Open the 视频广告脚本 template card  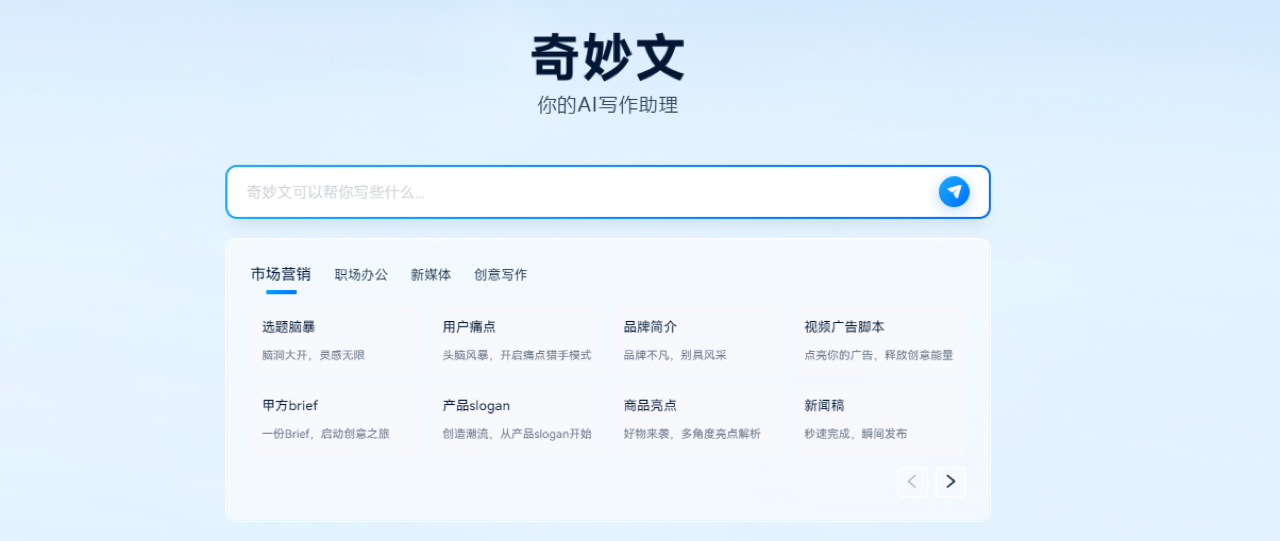[x=879, y=340]
